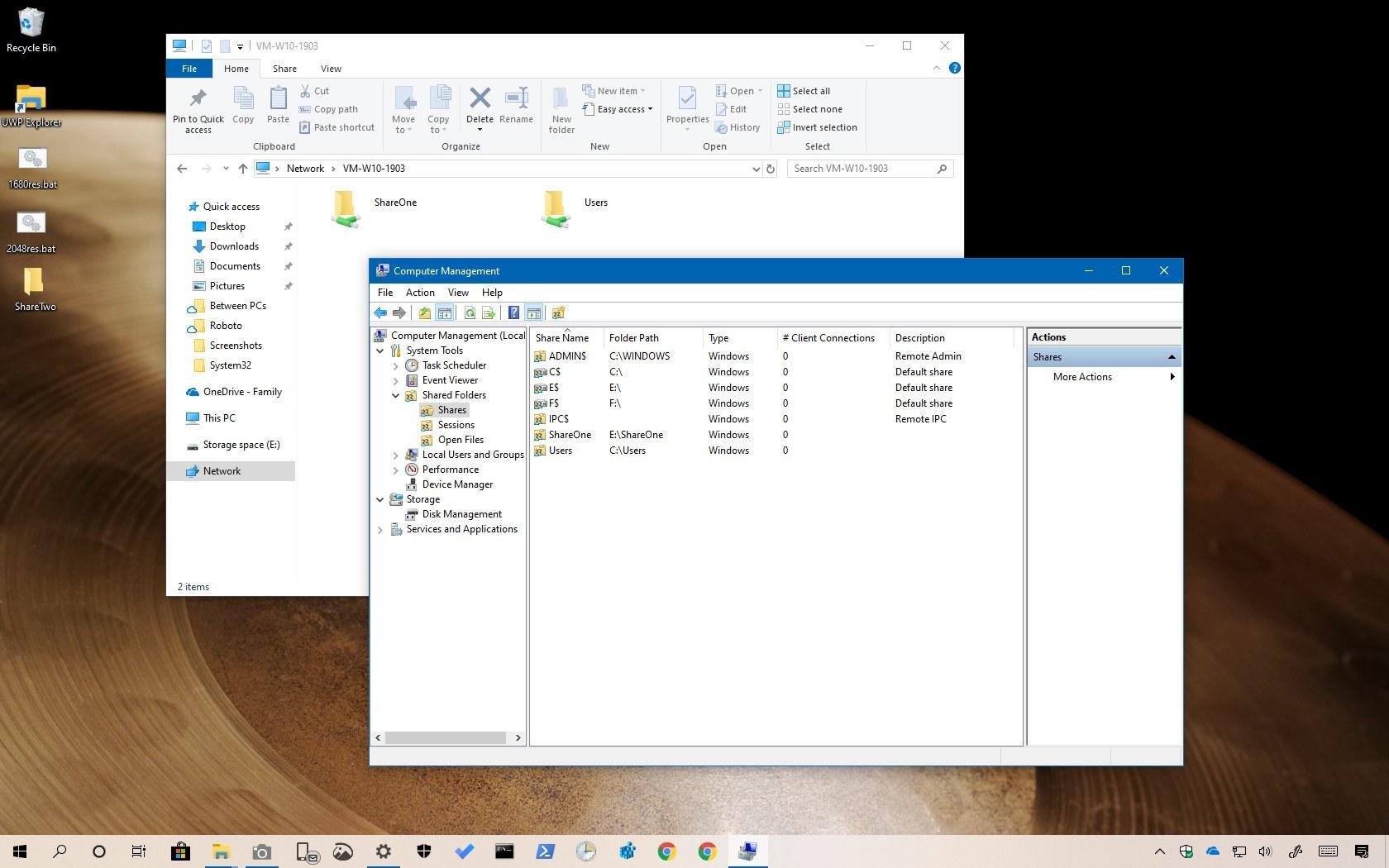
Task: Open Microsoft Store from the taskbar
Action: click(x=180, y=851)
